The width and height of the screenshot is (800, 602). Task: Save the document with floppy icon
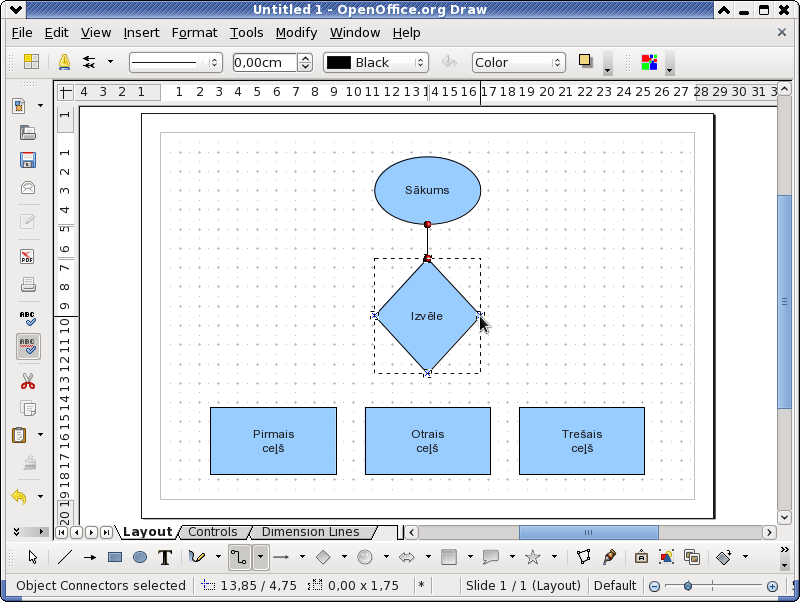tap(28, 160)
